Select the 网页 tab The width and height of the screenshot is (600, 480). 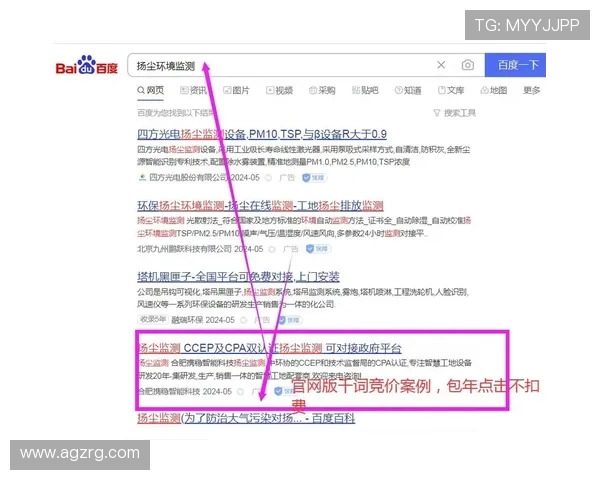tap(150, 90)
